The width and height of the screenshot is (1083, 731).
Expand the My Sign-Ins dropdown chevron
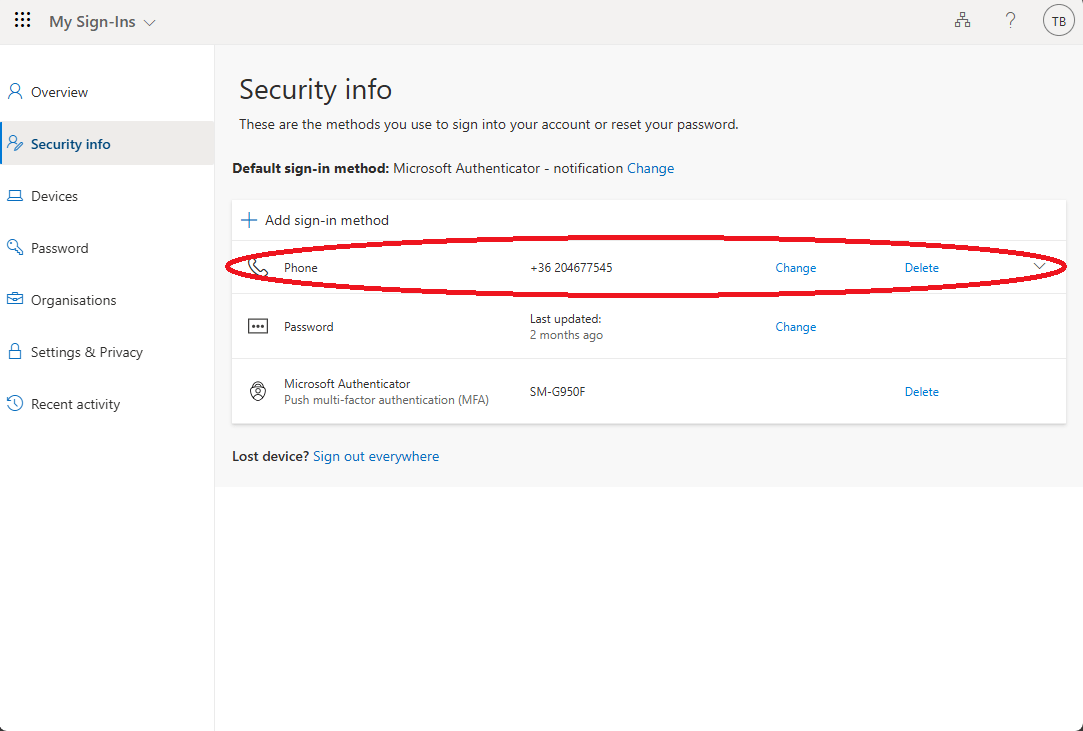[150, 22]
